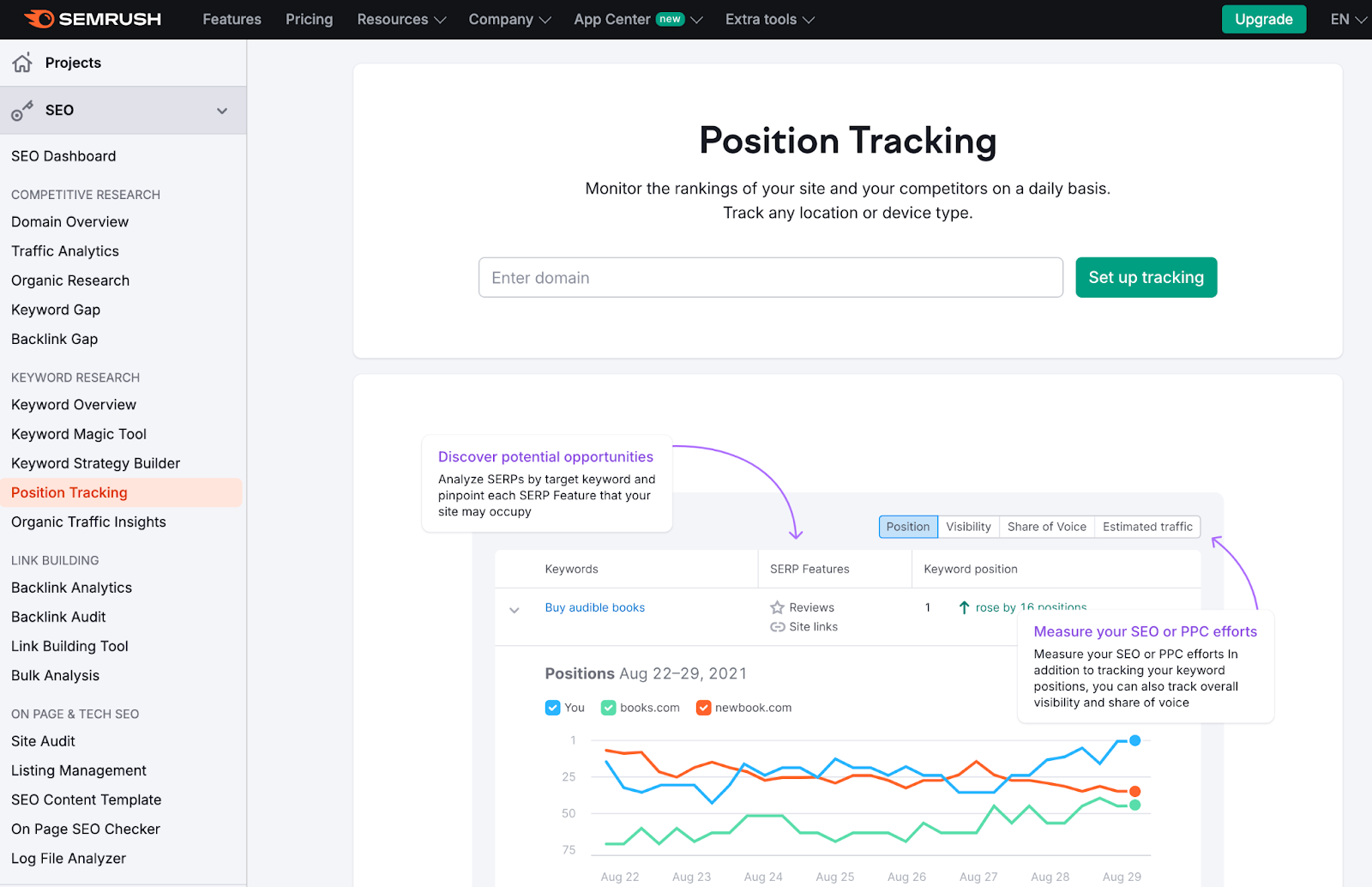Open Keyword Gap in sidebar
This screenshot has height=887, width=1372.
click(x=56, y=310)
